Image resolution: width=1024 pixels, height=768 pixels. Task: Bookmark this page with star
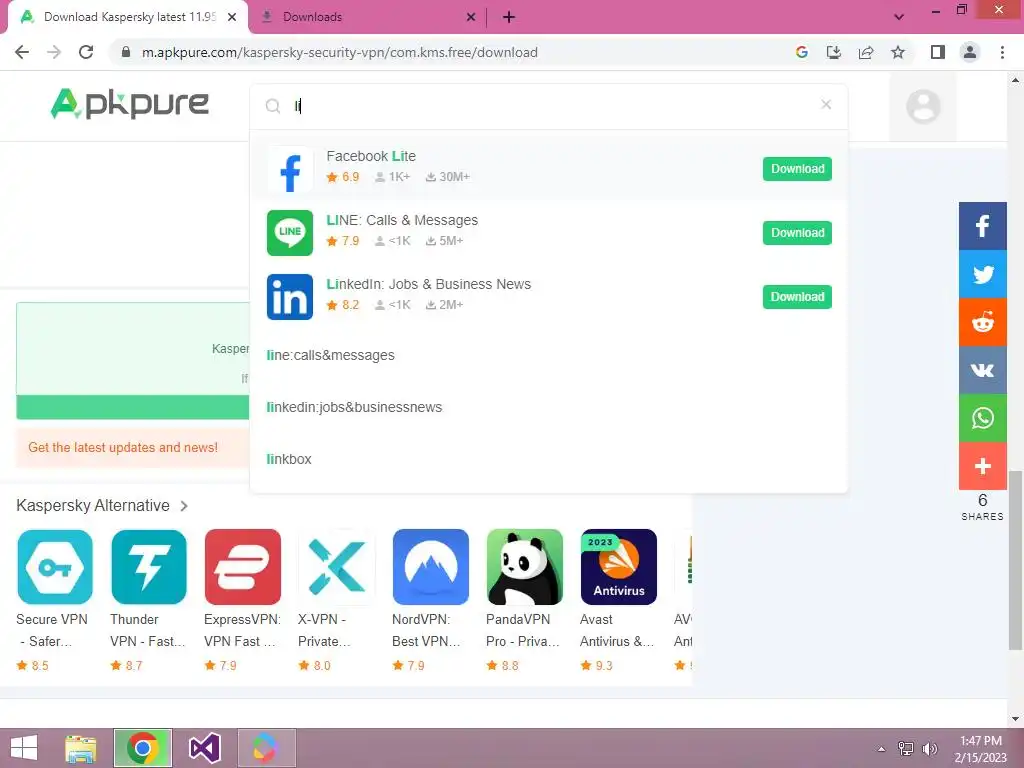click(898, 52)
